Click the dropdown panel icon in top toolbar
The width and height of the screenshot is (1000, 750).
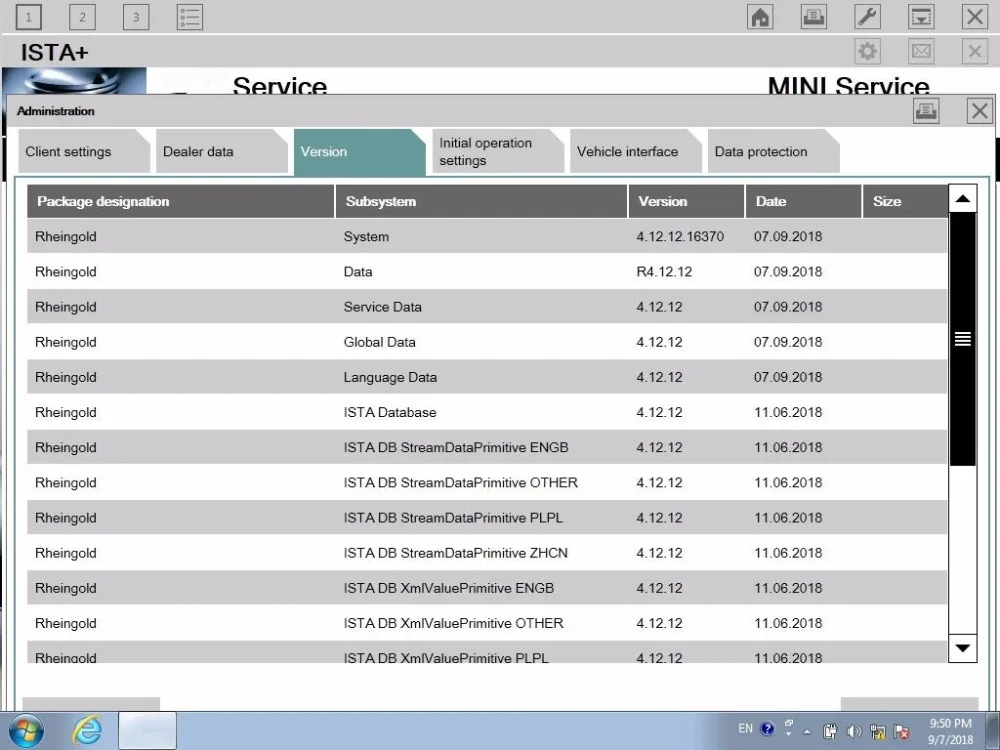(921, 17)
